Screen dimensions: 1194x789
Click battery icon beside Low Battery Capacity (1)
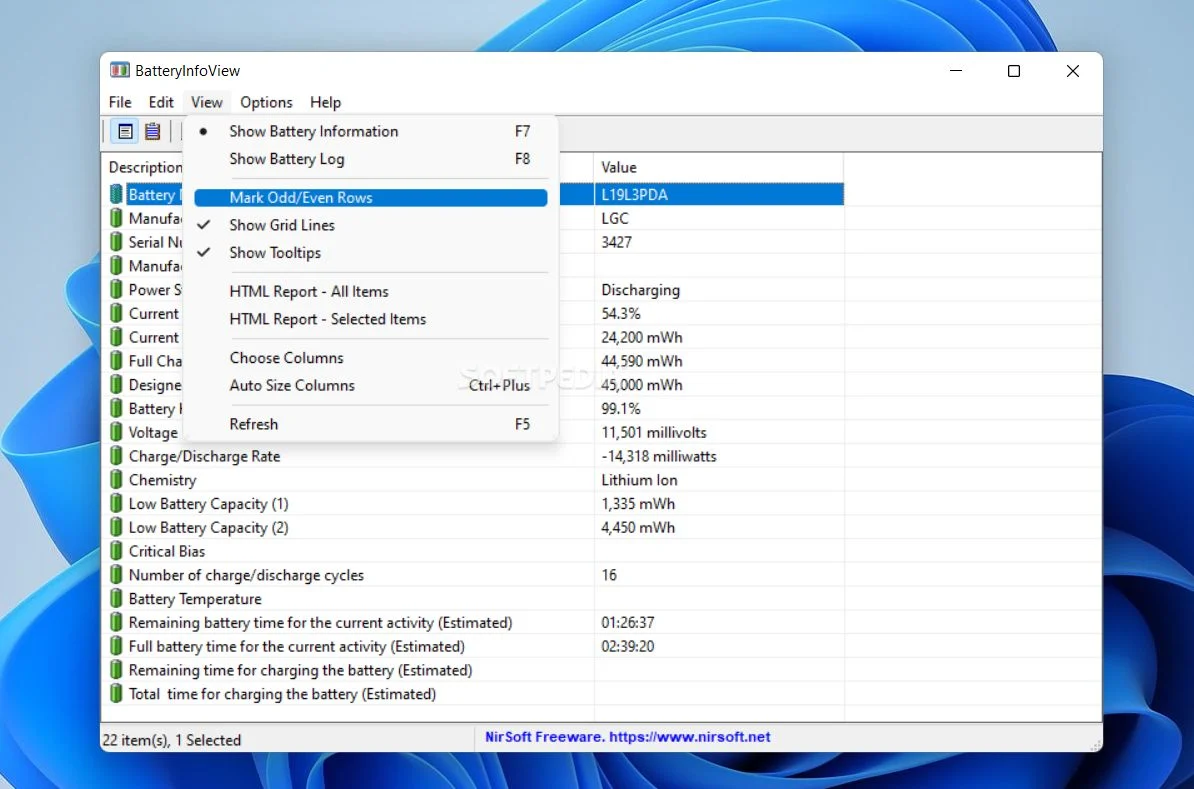pyautogui.click(x=116, y=504)
